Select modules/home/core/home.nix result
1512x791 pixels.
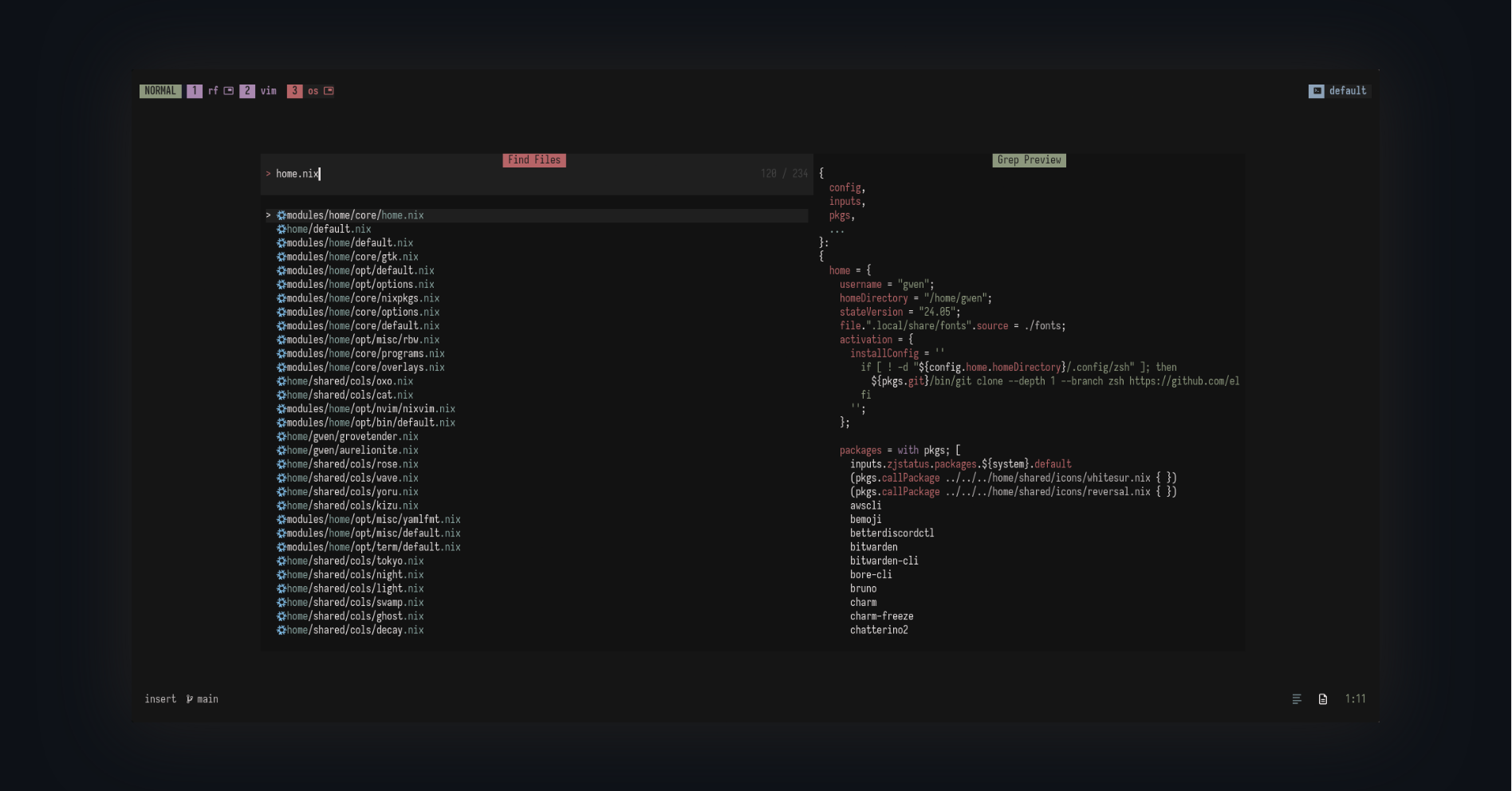pyautogui.click(x=537, y=215)
